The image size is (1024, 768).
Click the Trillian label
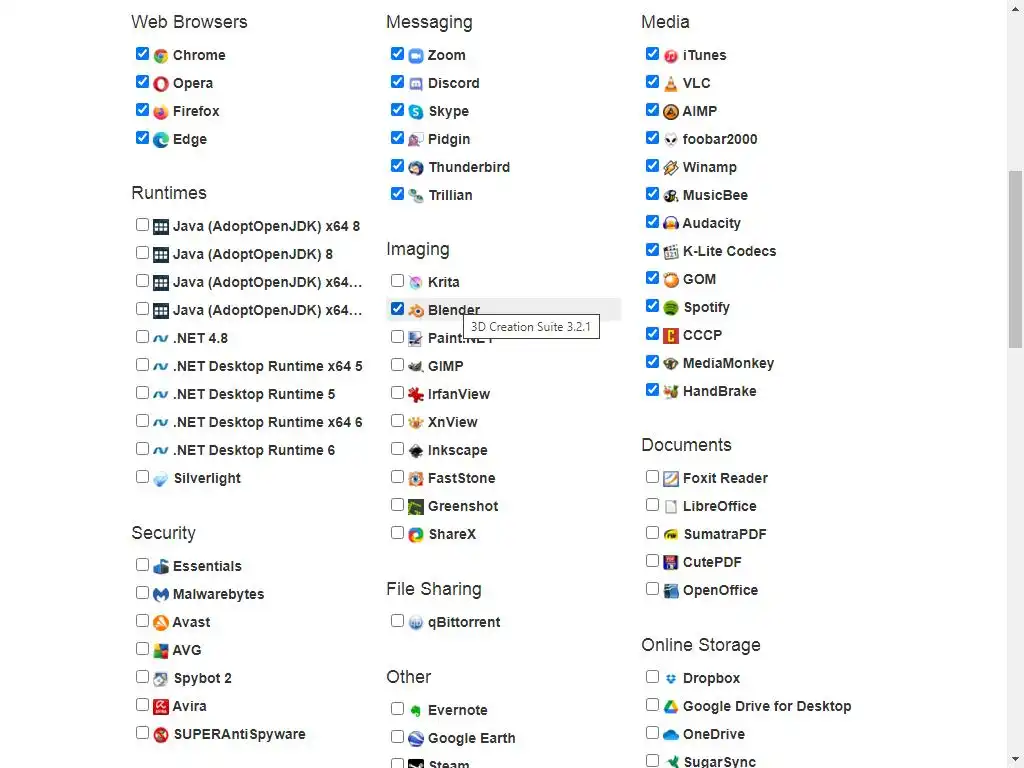pyautogui.click(x=450, y=195)
